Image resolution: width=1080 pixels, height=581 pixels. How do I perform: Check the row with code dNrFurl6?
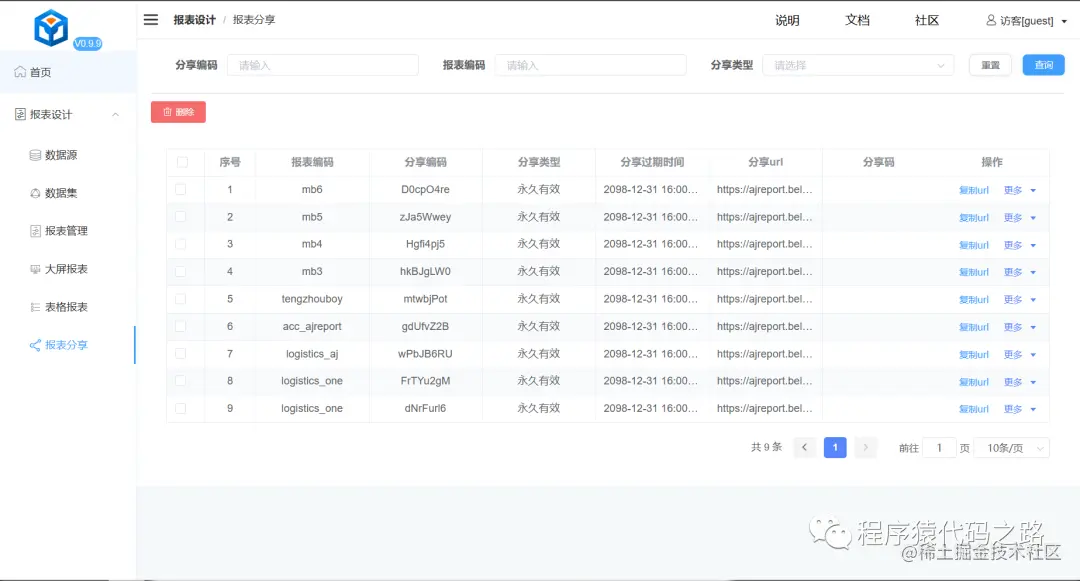click(180, 408)
